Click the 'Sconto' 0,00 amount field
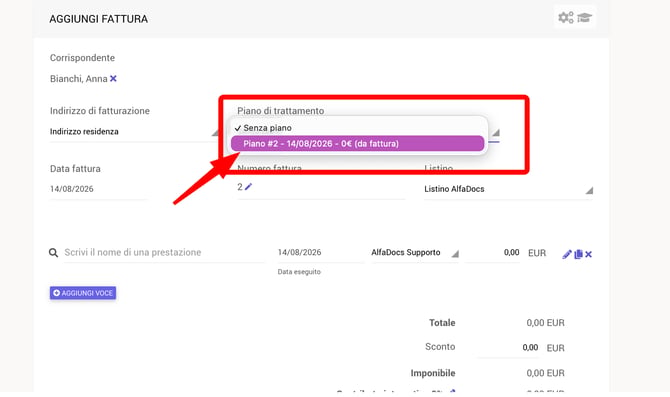 (x=508, y=347)
